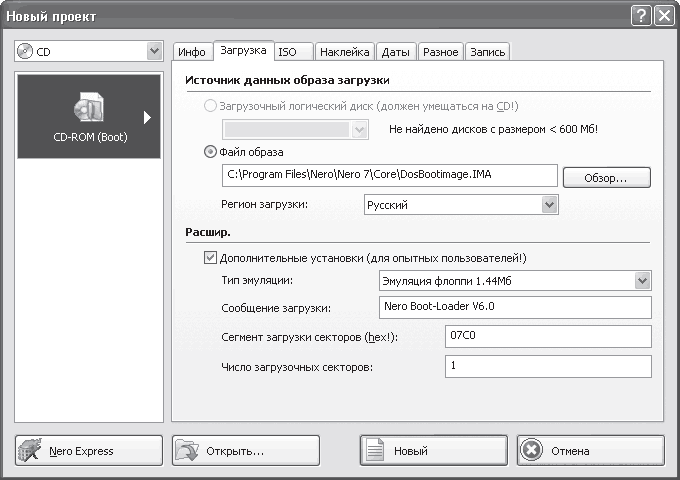Click the image file path input field
Screen dimensions: 680x480
[389, 176]
